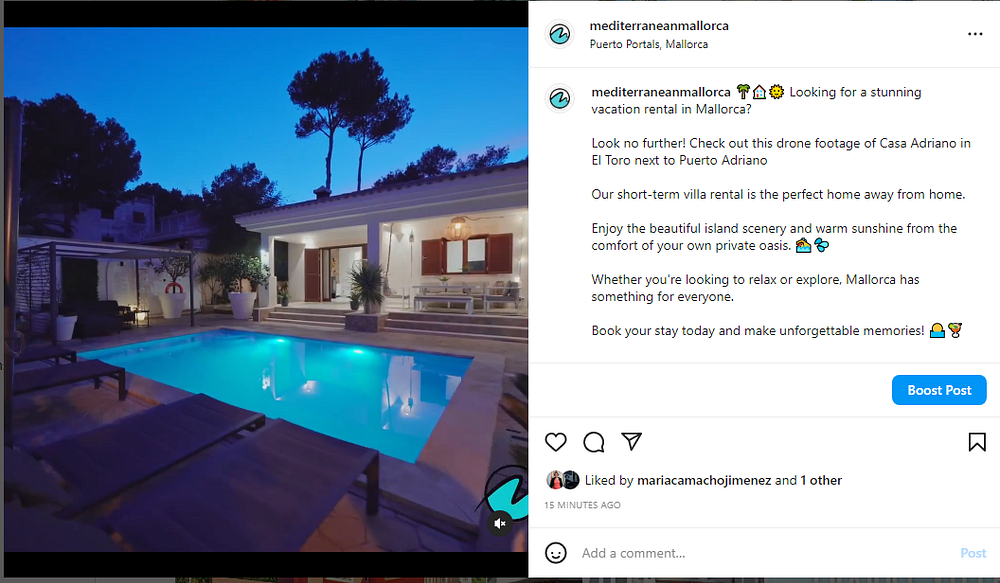Click the faded Post comment button
The width and height of the screenshot is (1000, 583).
(973, 553)
